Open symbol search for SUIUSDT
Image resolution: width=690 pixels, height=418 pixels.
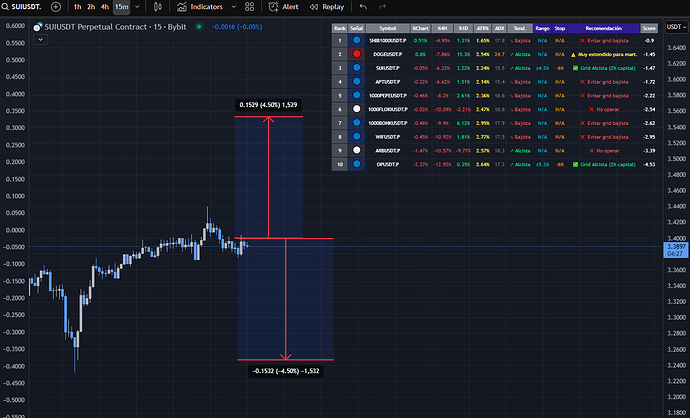[21, 7]
